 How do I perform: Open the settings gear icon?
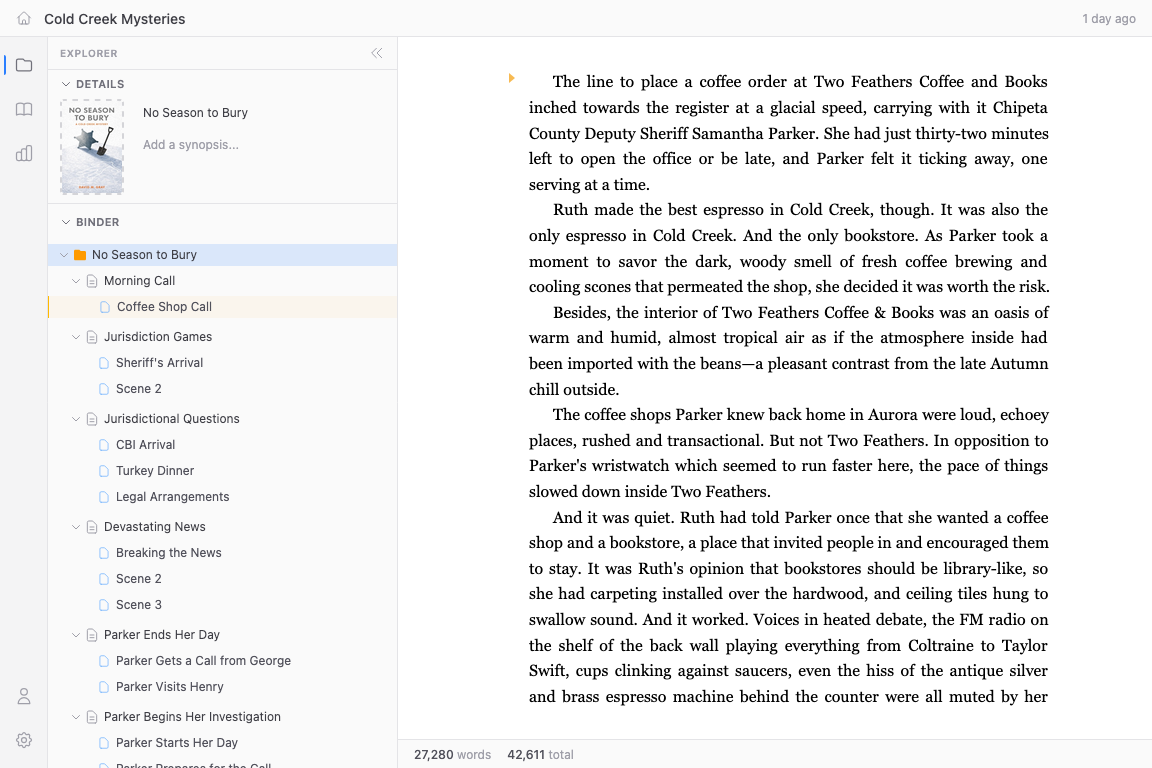pyautogui.click(x=23, y=740)
